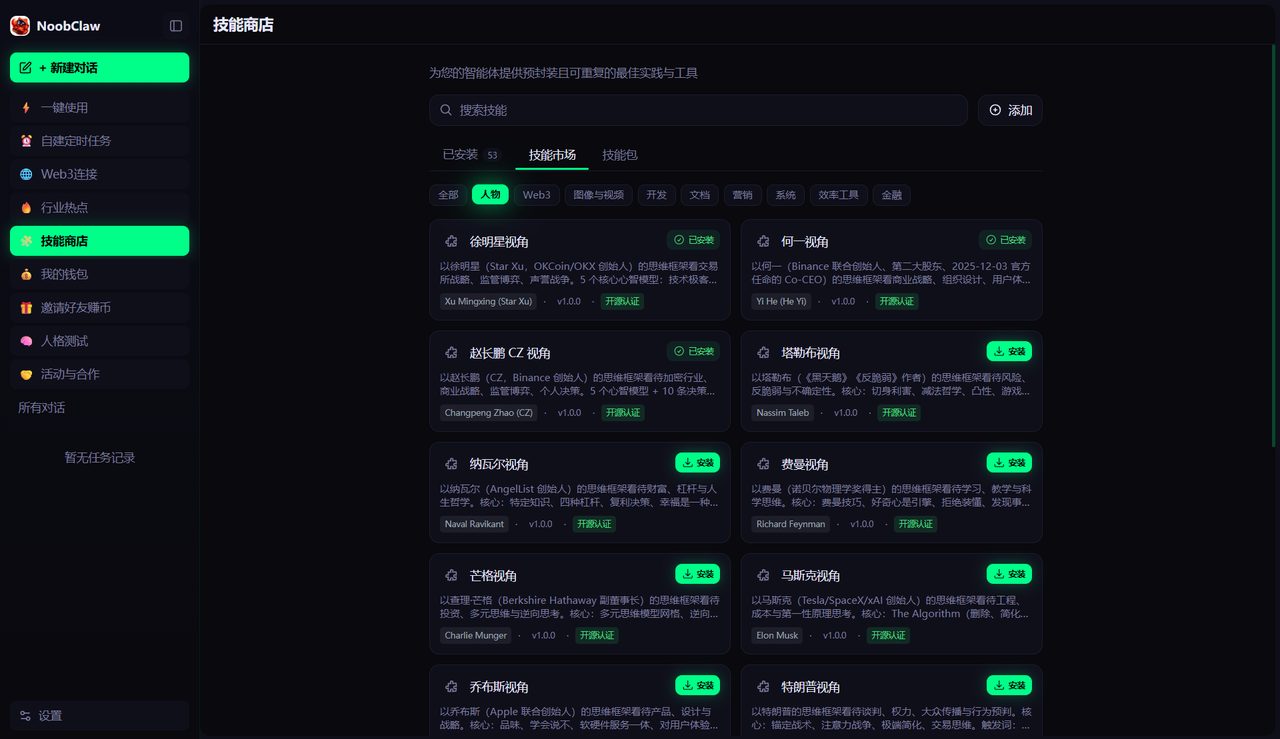Open 行业热点 in the sidebar
The width and height of the screenshot is (1280, 739).
tap(99, 207)
